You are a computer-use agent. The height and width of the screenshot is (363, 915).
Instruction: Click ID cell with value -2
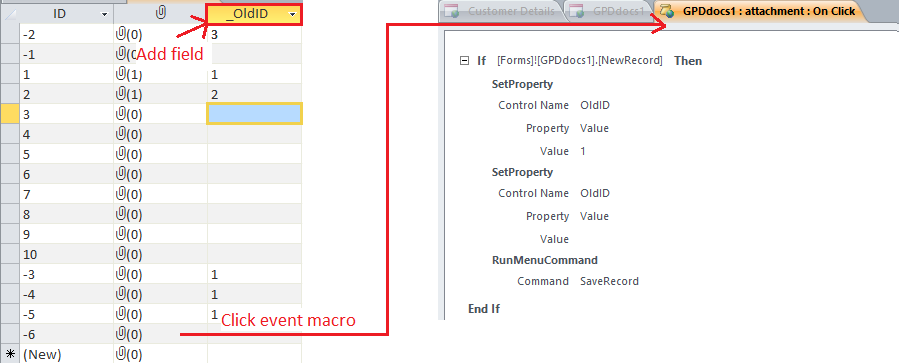pos(67,34)
